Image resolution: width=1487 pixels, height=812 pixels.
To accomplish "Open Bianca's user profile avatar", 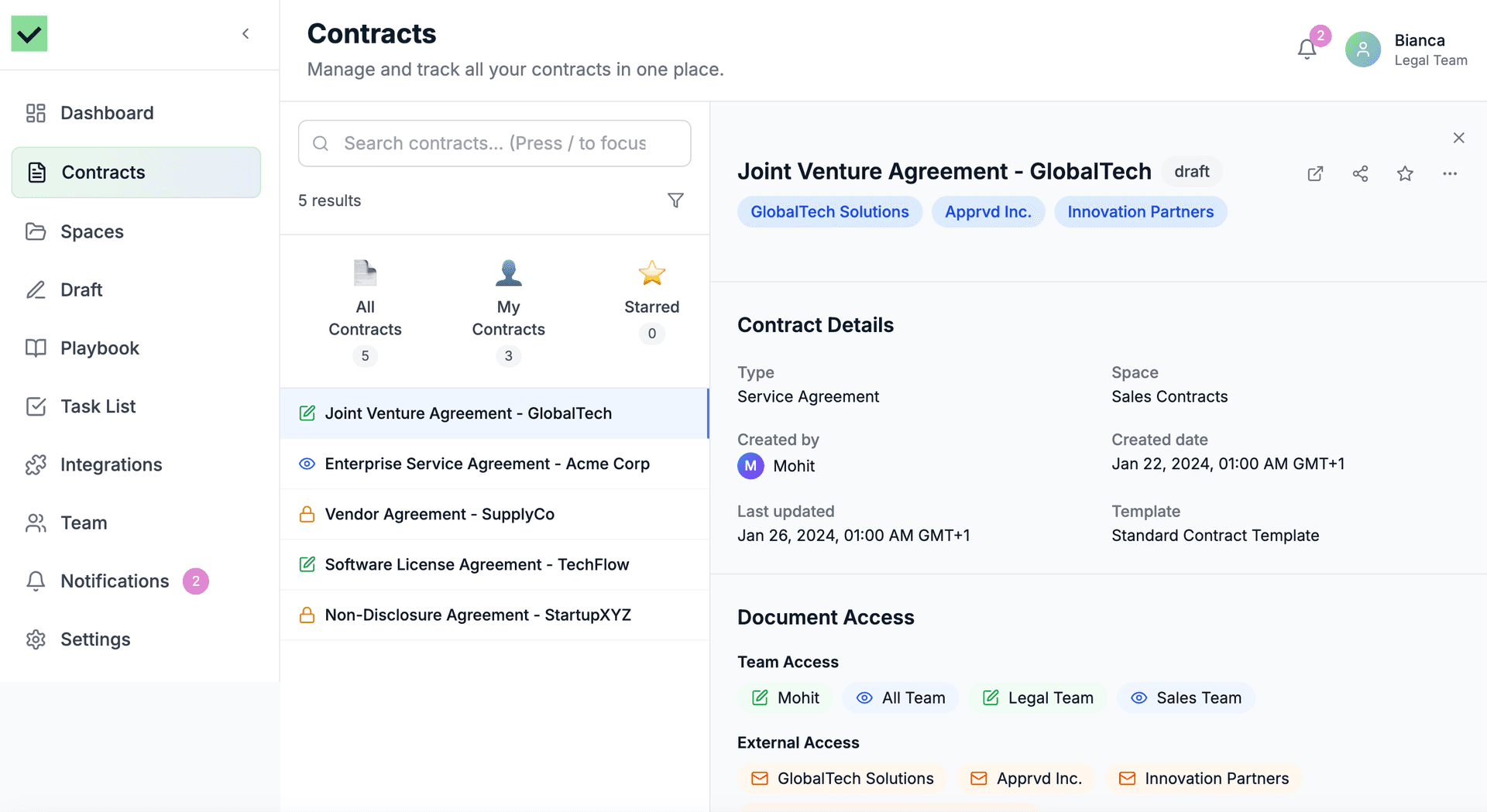I will [x=1362, y=50].
